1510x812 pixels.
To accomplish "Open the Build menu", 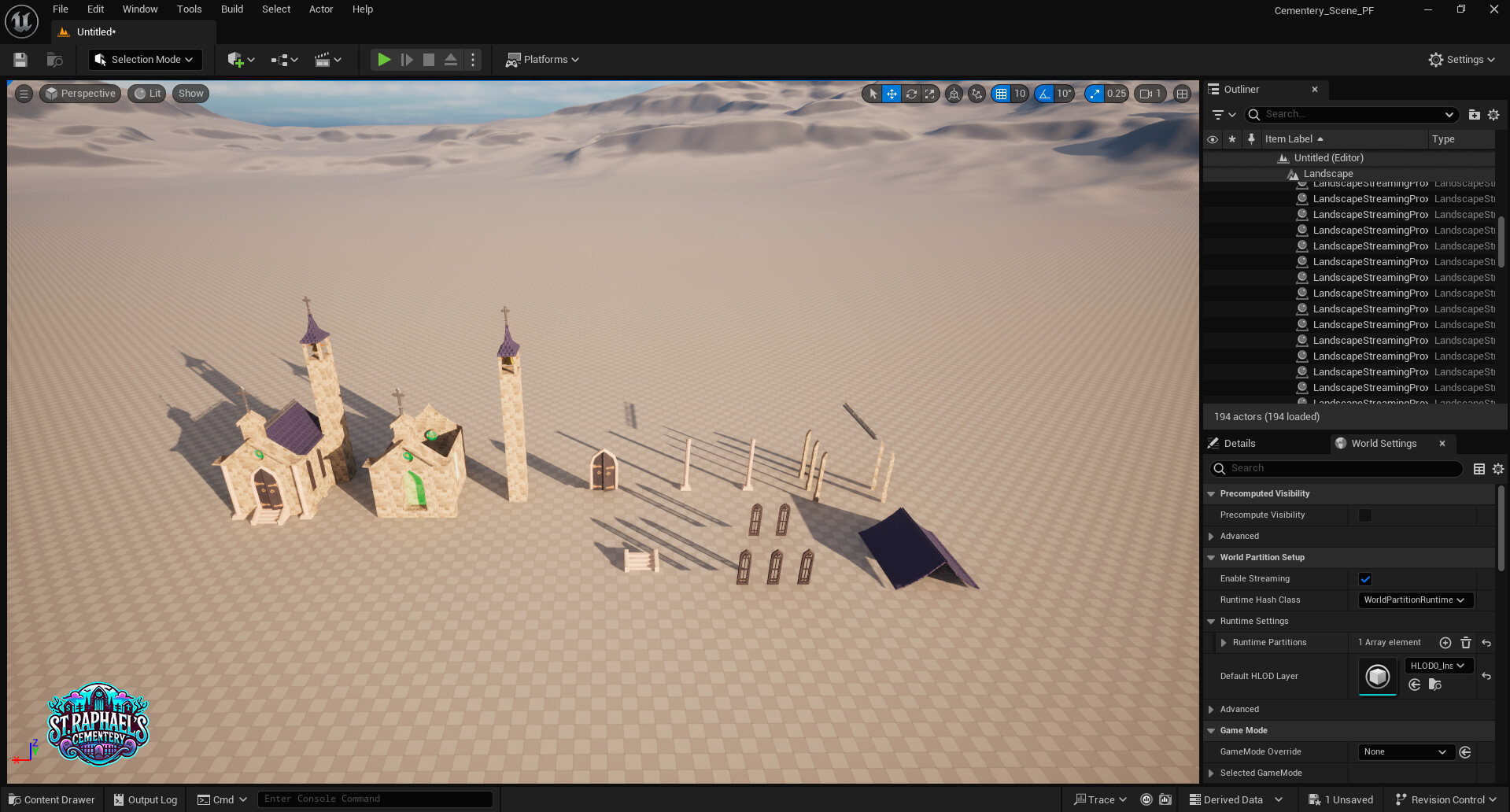I will coord(231,9).
